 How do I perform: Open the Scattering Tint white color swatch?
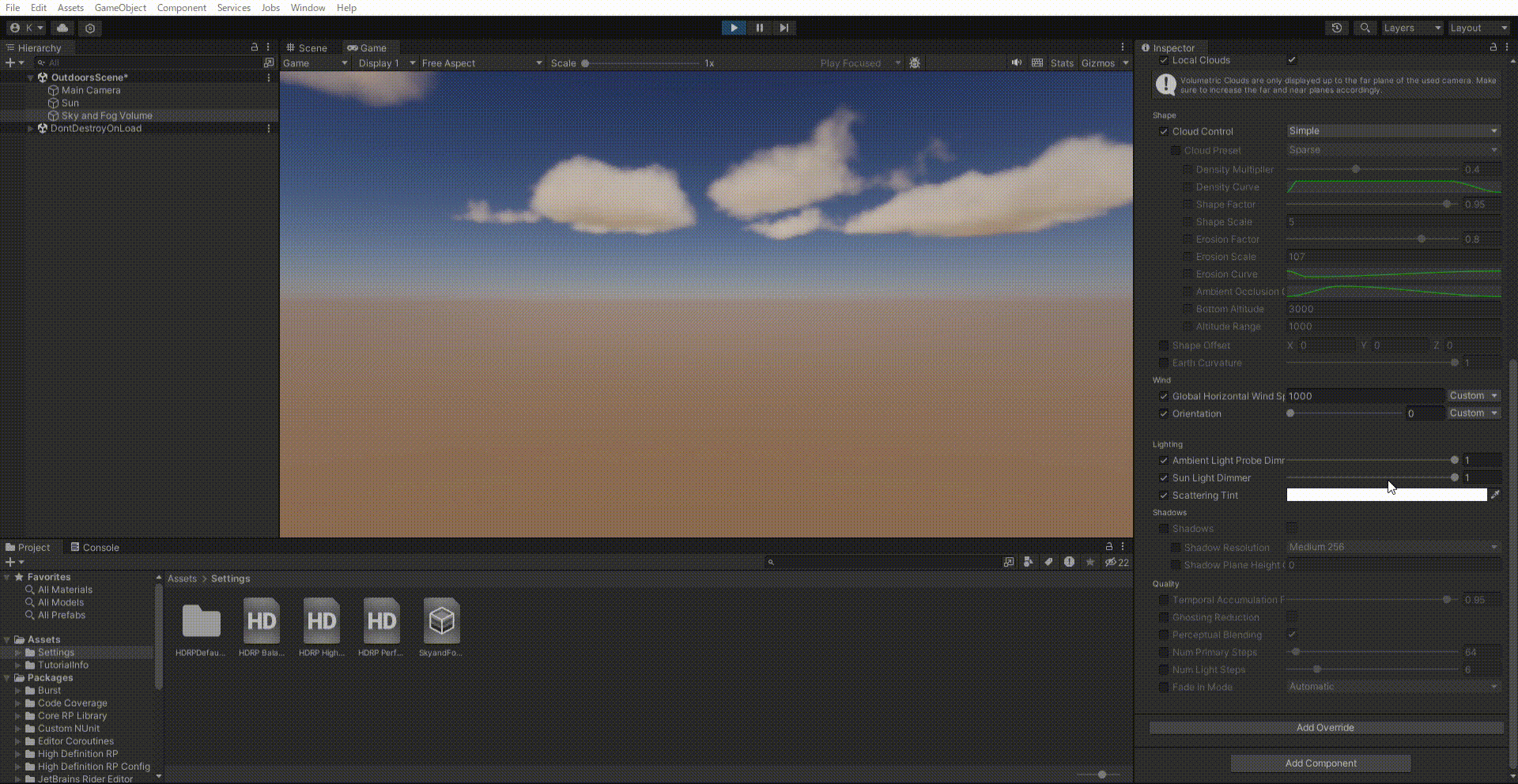point(1387,495)
